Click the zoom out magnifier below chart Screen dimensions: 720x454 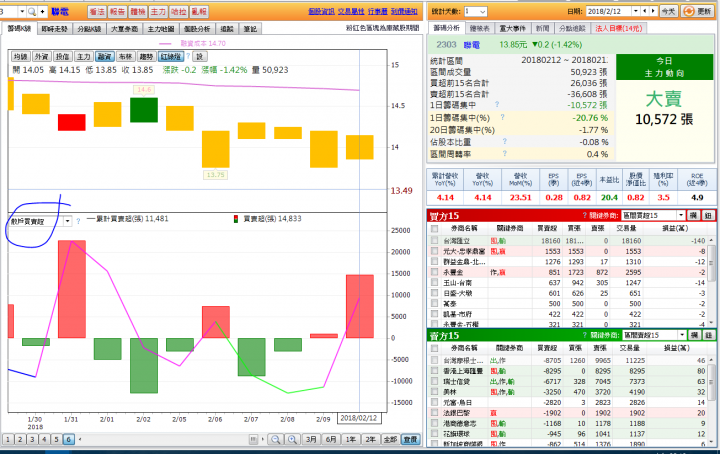[x=276, y=439]
